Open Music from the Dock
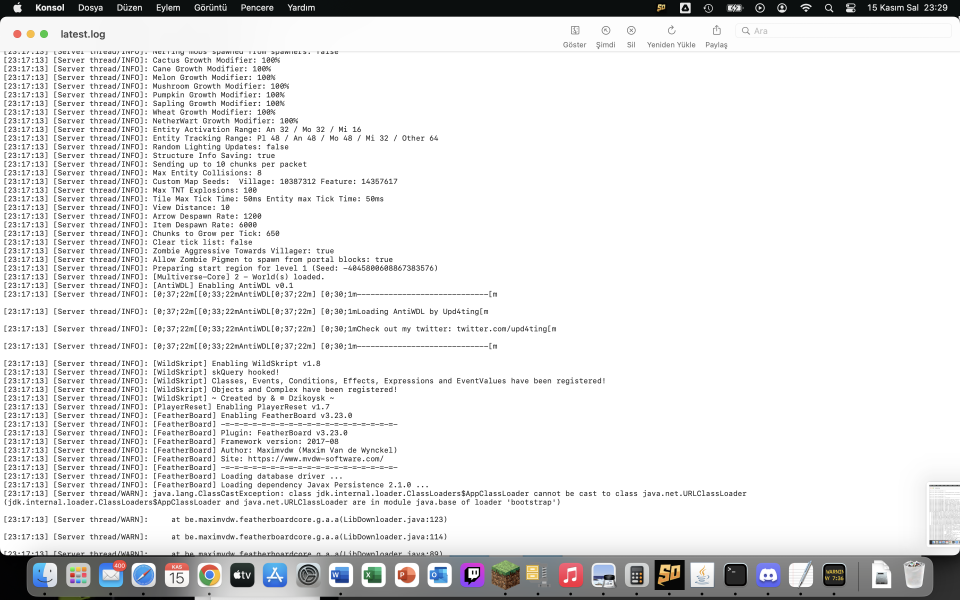 (571, 576)
